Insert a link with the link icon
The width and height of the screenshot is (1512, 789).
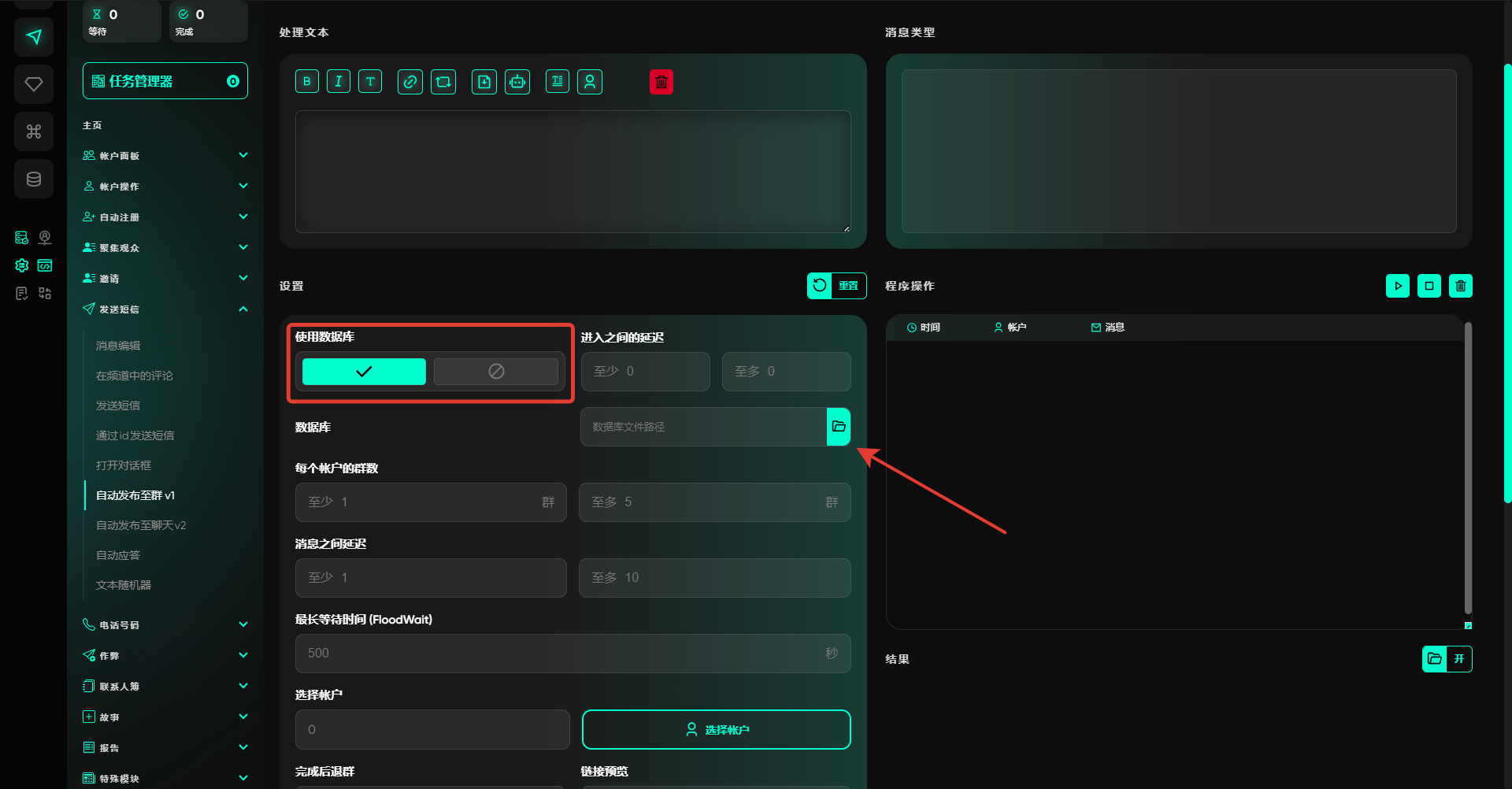click(409, 82)
